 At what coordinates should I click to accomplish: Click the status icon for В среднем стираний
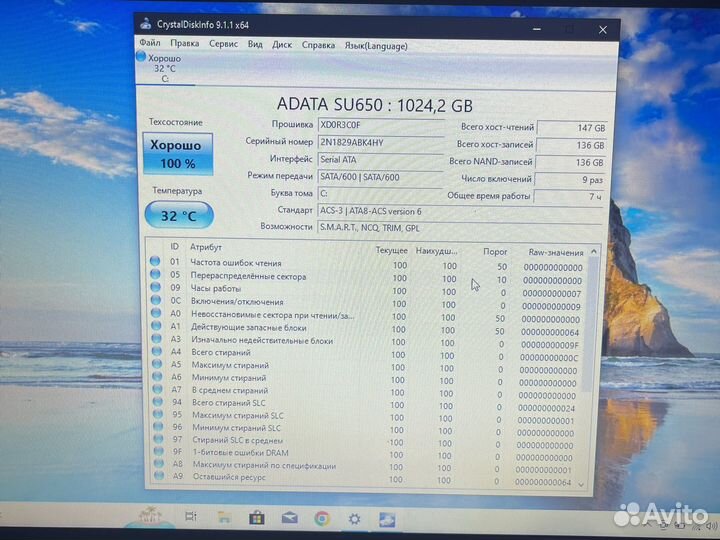point(158,389)
